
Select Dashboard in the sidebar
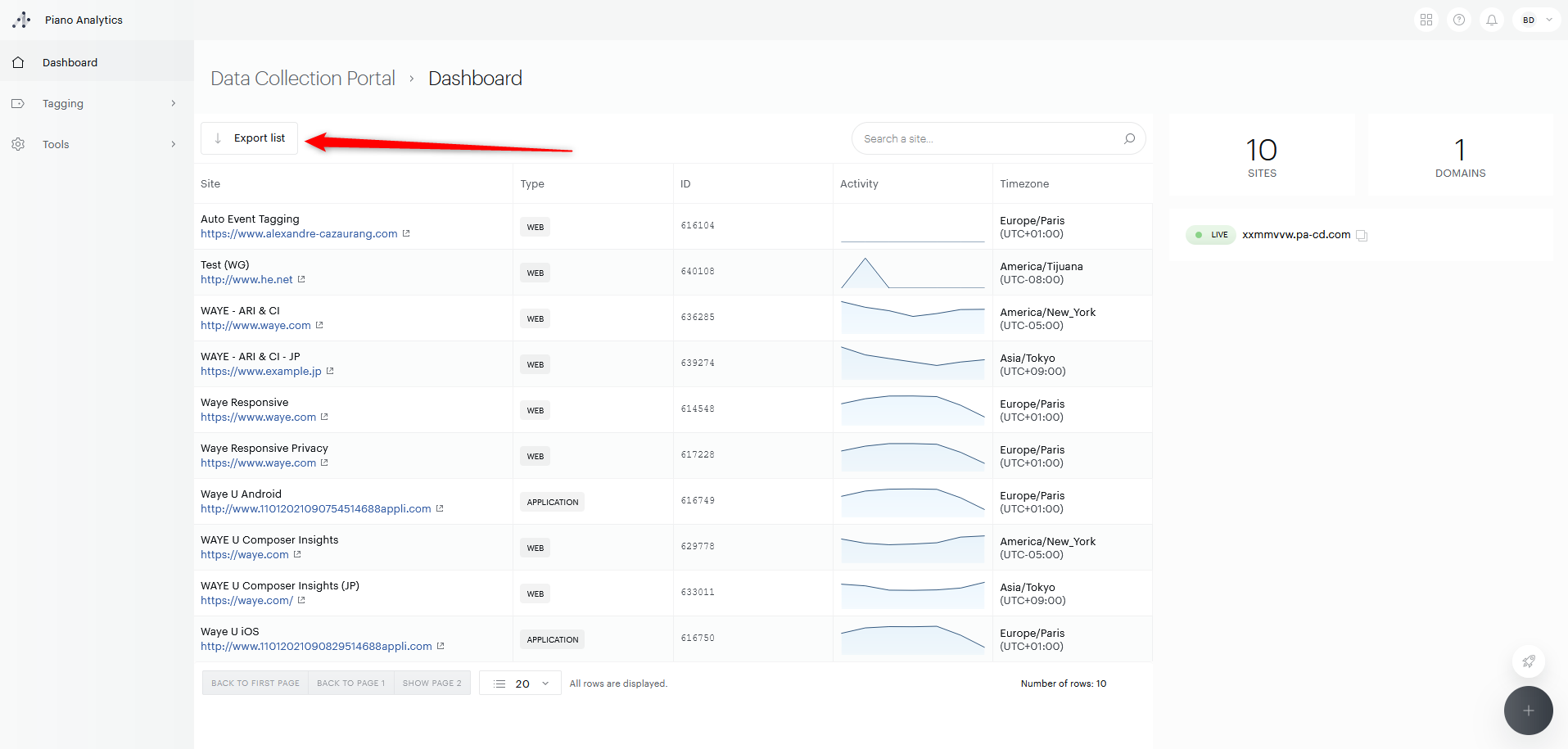point(70,62)
